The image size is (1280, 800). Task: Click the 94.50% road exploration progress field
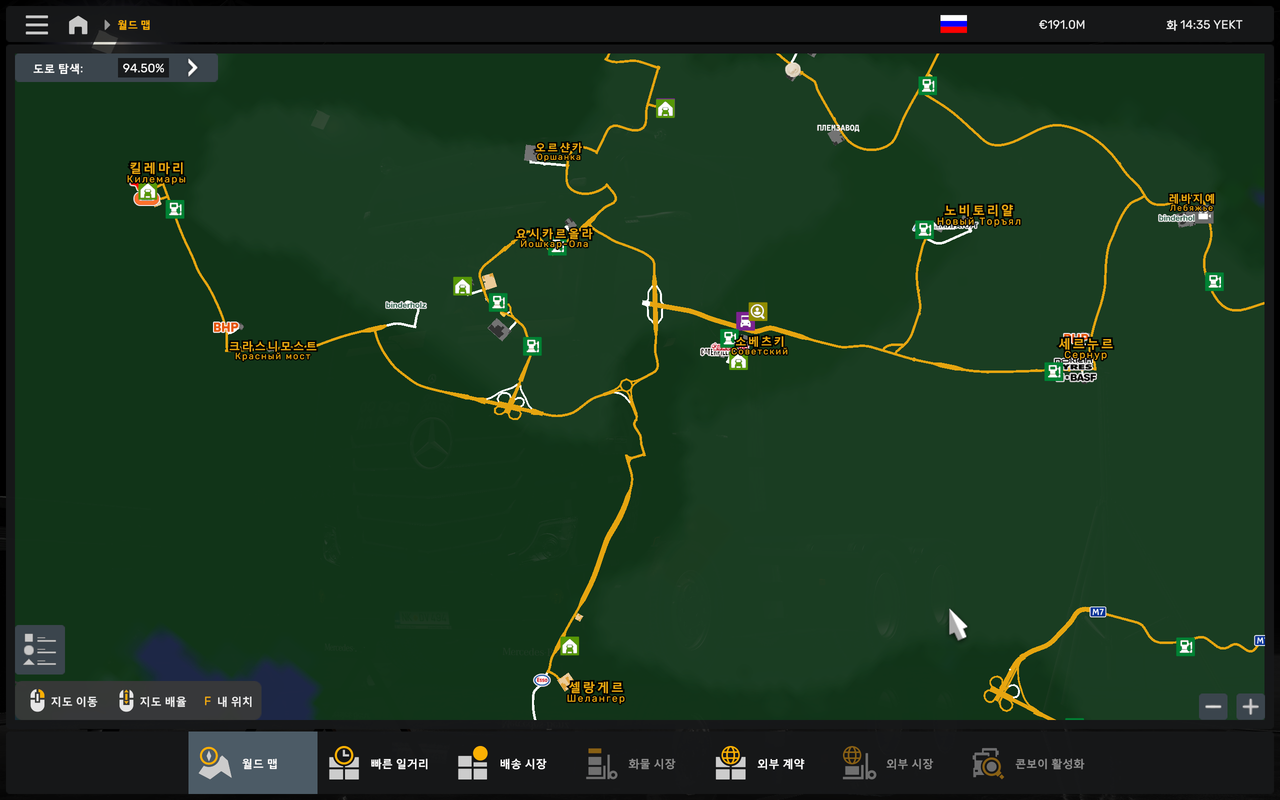pyautogui.click(x=142, y=67)
